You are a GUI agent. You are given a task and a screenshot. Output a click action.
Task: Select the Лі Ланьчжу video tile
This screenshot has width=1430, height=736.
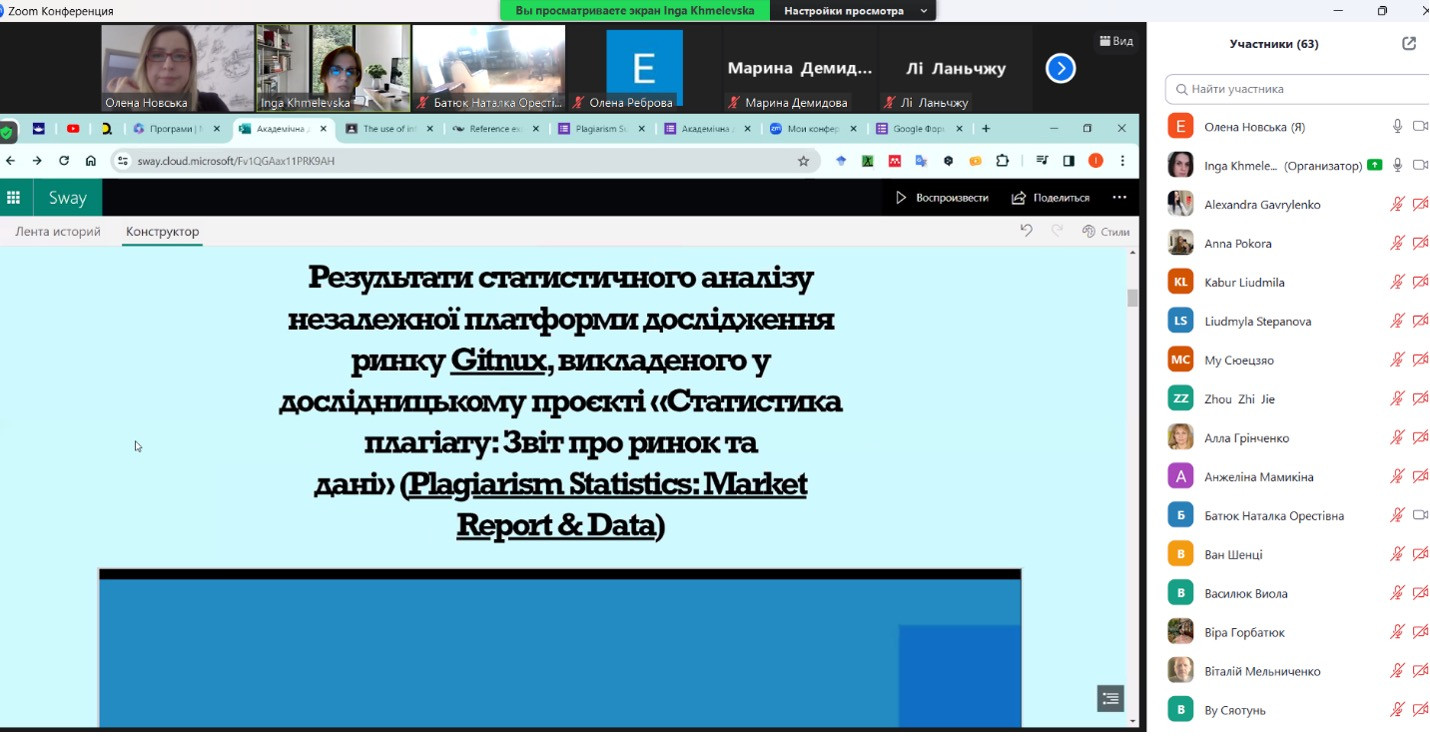pos(955,68)
